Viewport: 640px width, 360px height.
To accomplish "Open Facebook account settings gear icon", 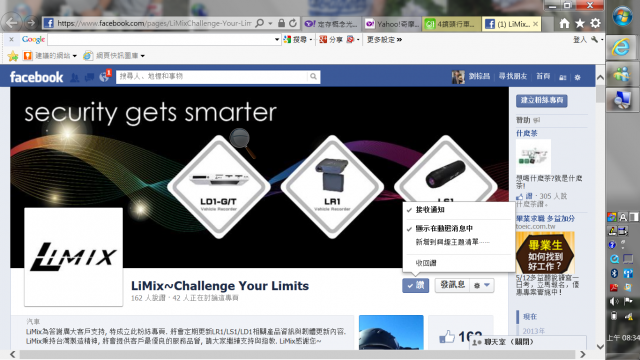I will (578, 77).
